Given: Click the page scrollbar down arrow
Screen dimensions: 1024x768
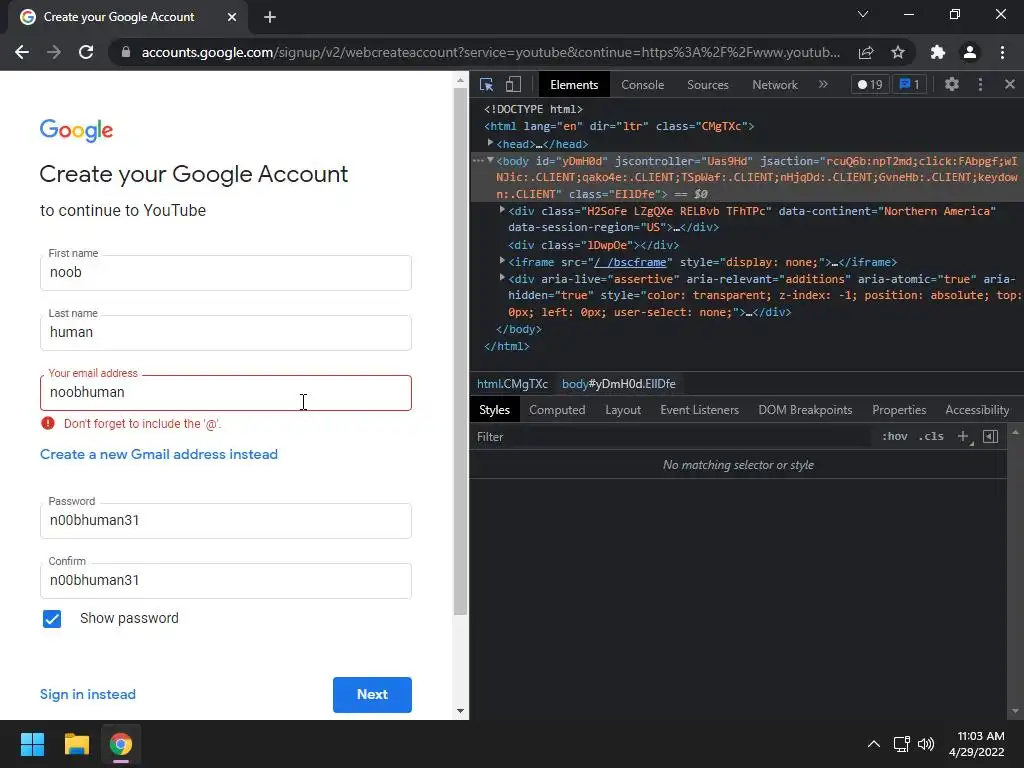Looking at the screenshot, I should [x=460, y=711].
